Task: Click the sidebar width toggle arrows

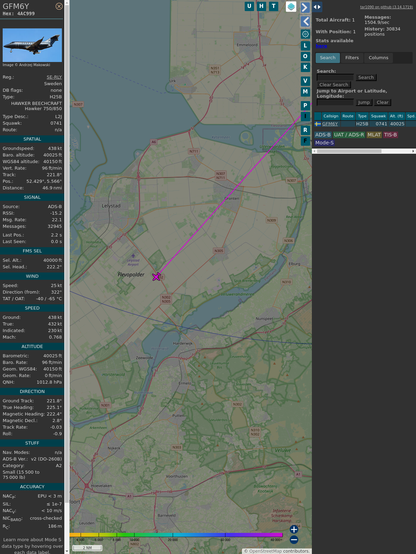Action: click(317, 7)
